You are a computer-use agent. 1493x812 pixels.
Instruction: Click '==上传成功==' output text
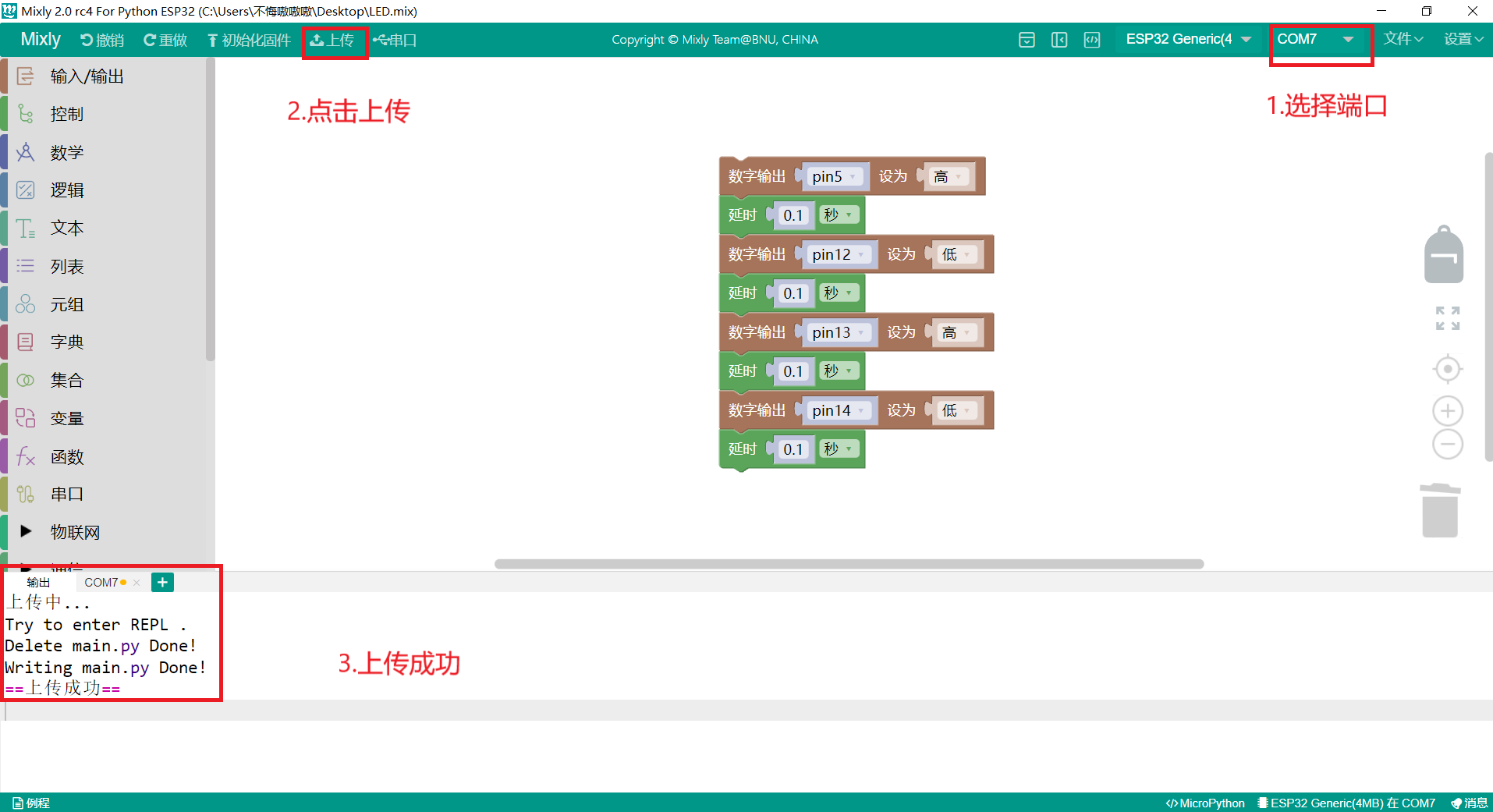[62, 688]
